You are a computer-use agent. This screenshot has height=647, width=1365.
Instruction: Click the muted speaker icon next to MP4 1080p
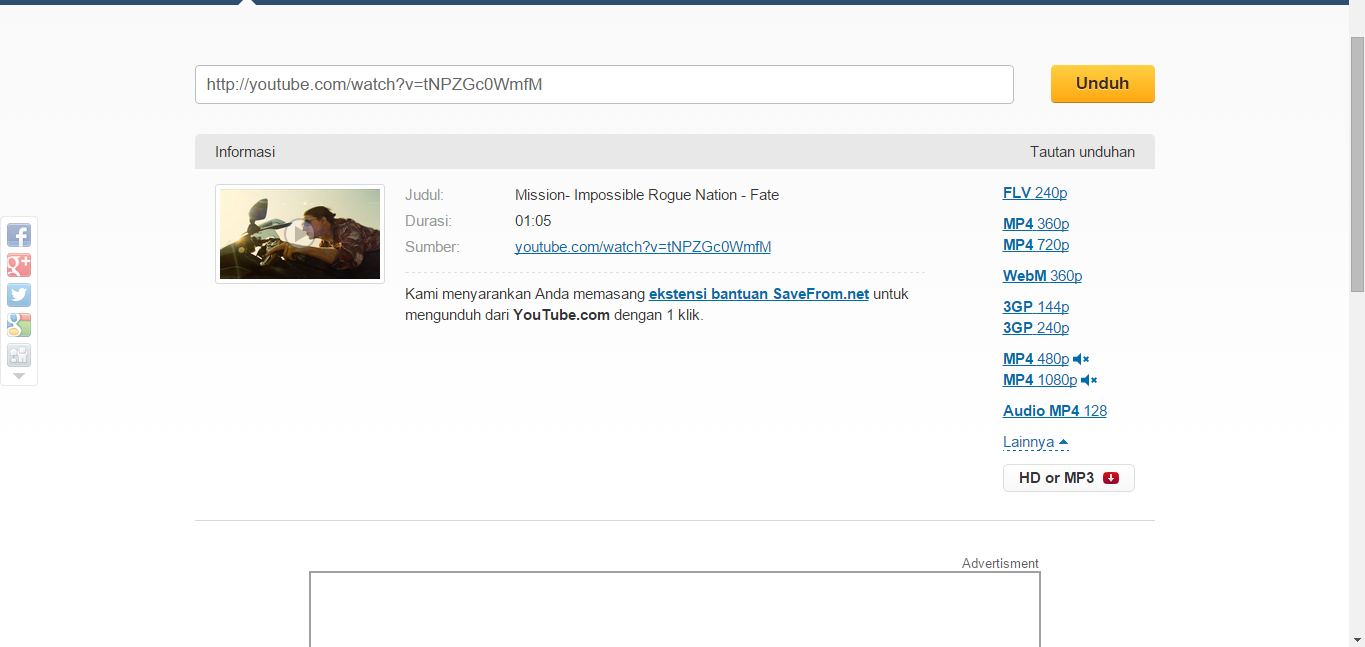pos(1089,380)
